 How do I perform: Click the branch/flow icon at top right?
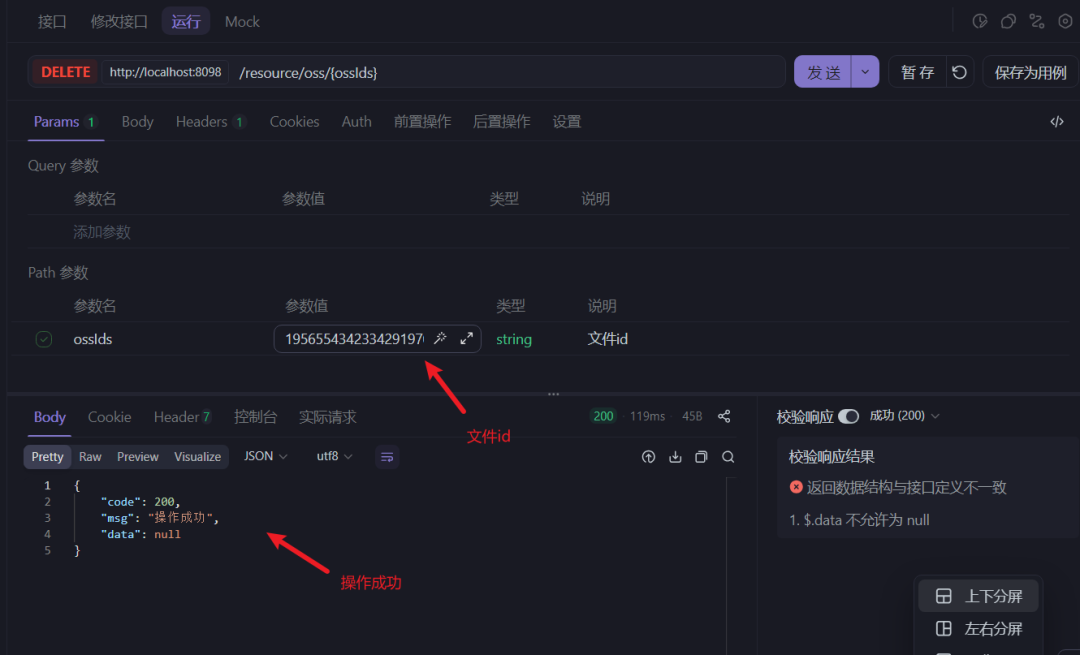point(1037,21)
